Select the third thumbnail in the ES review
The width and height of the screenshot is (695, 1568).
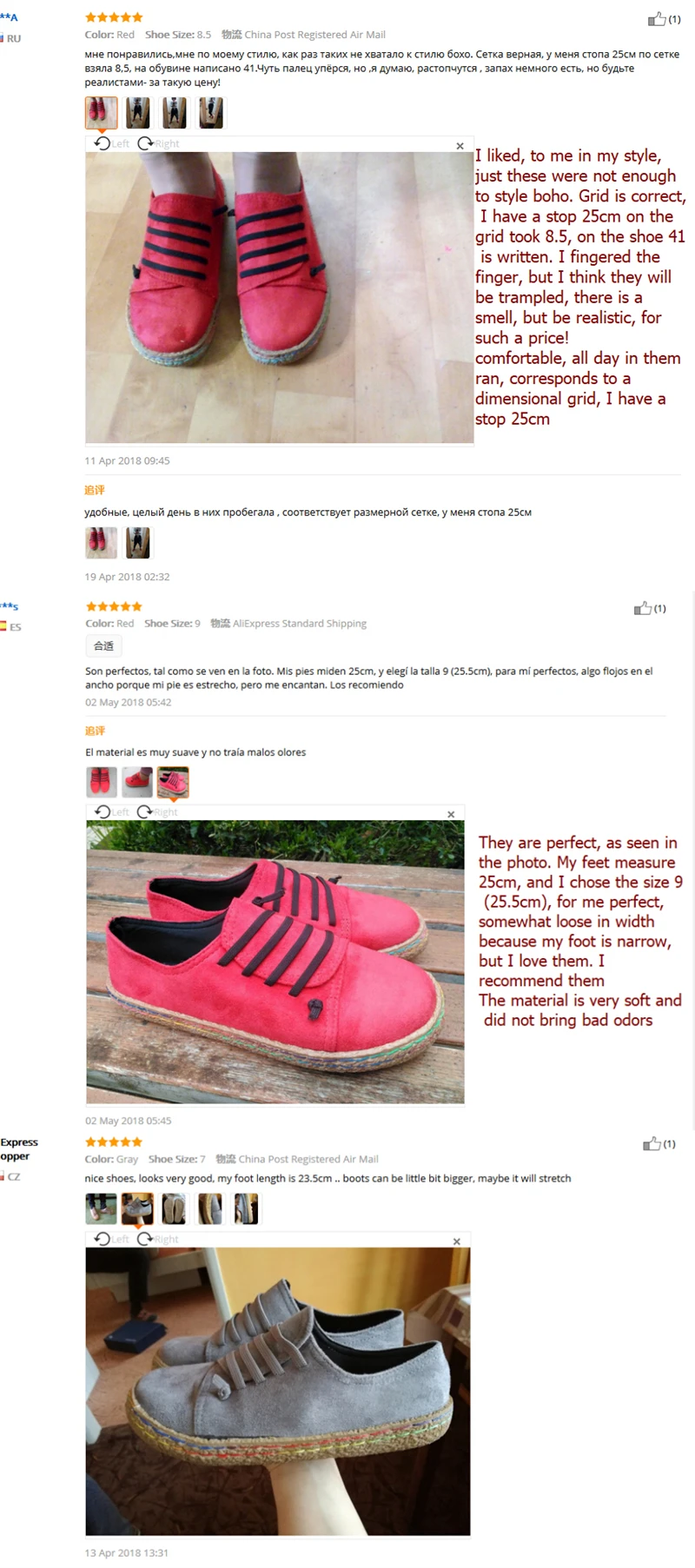[173, 782]
